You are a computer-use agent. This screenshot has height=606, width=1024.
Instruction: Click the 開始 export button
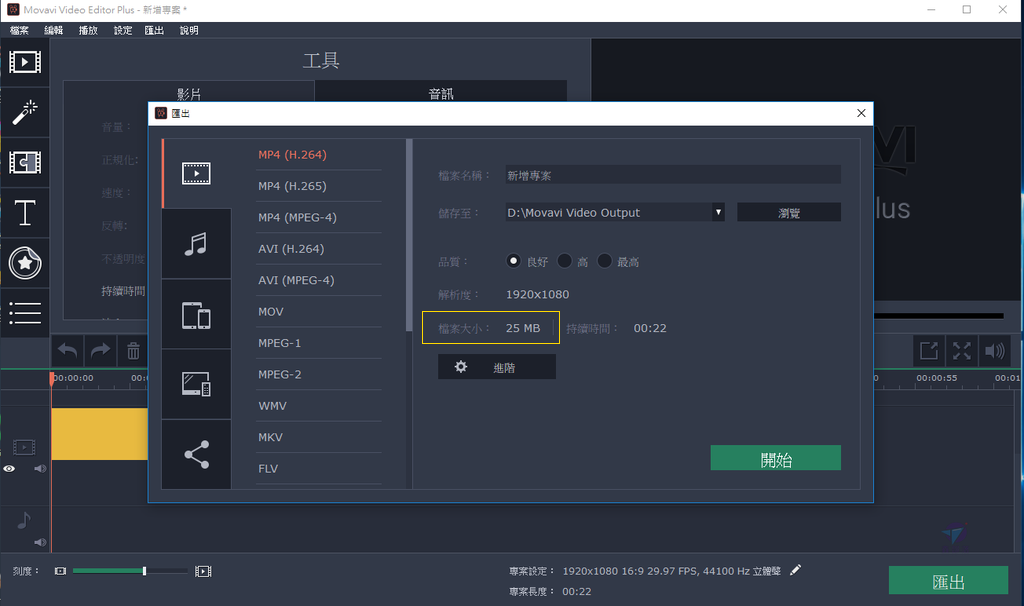coord(775,458)
